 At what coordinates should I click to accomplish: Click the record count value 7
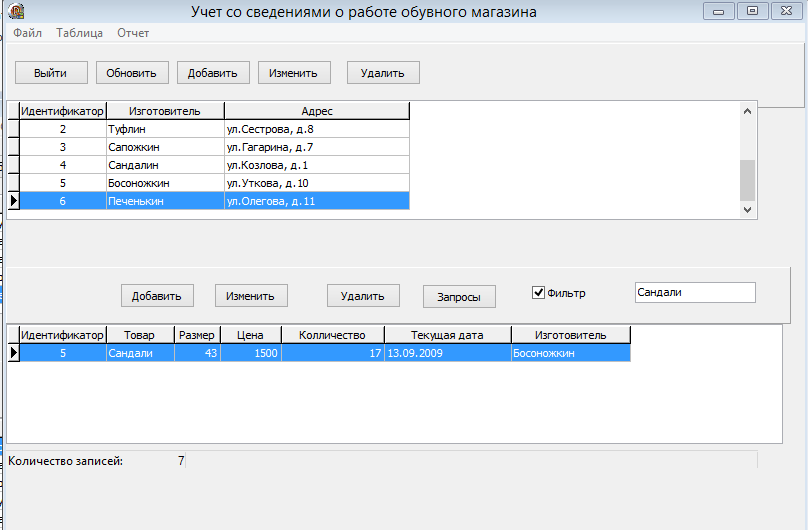(181, 460)
